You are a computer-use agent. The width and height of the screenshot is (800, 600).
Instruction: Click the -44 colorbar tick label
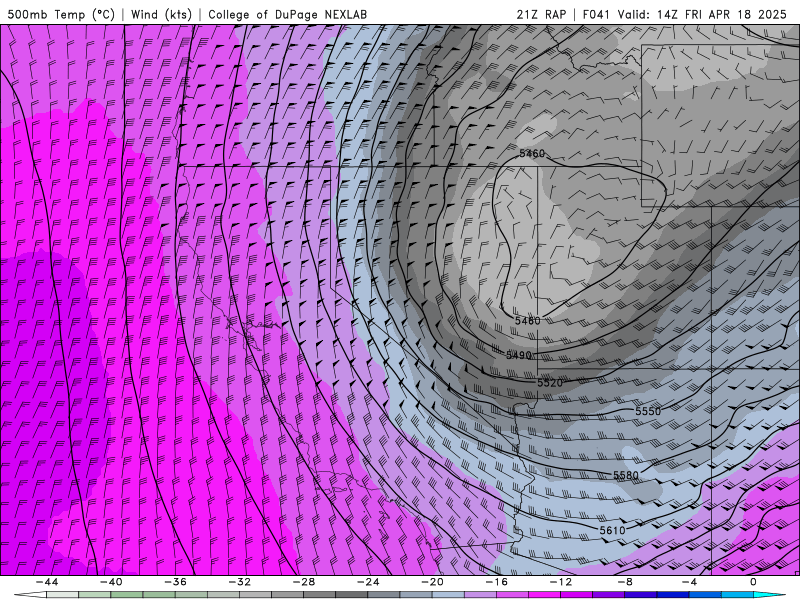(47, 582)
